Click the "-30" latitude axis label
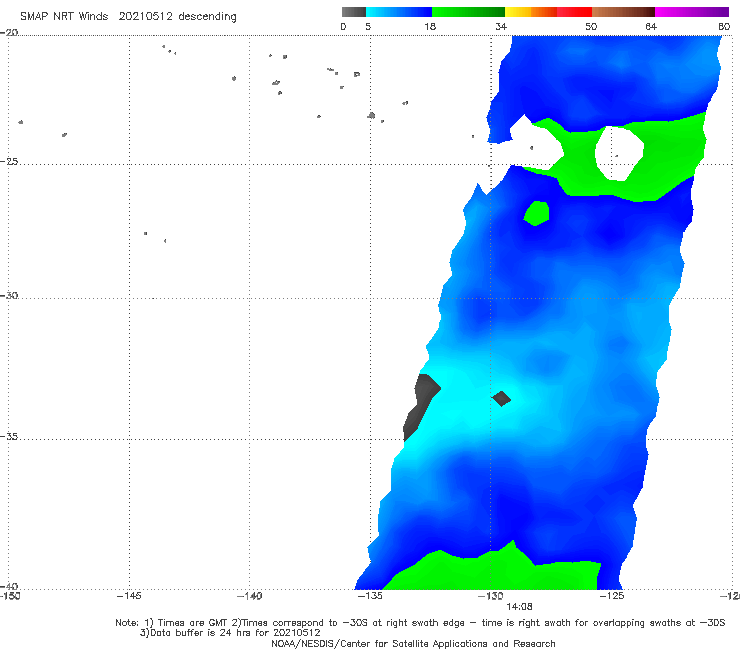Screen dimensions: 740x650 [9, 295]
